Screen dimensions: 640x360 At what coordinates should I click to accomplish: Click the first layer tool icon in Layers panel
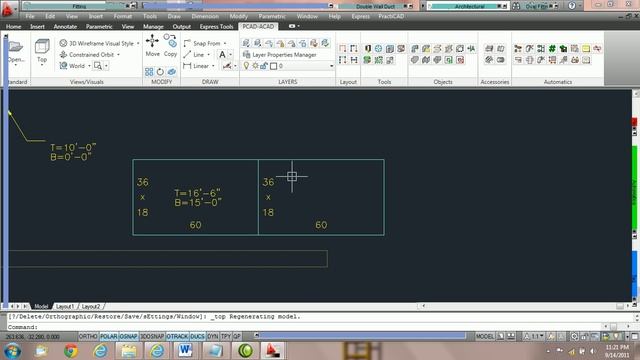246,43
